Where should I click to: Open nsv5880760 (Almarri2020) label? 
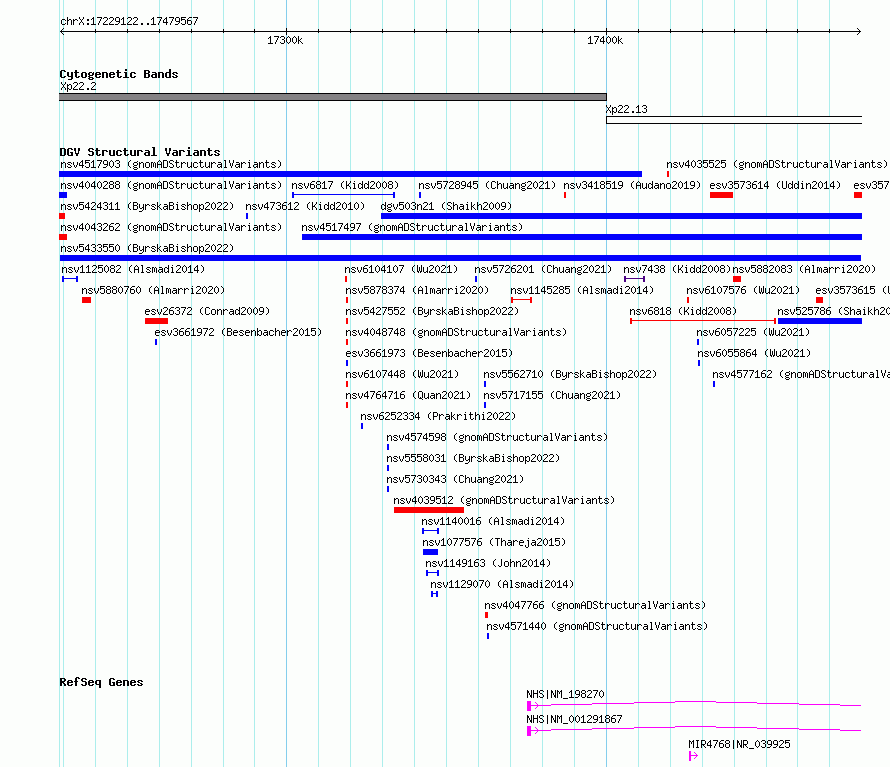click(x=153, y=291)
